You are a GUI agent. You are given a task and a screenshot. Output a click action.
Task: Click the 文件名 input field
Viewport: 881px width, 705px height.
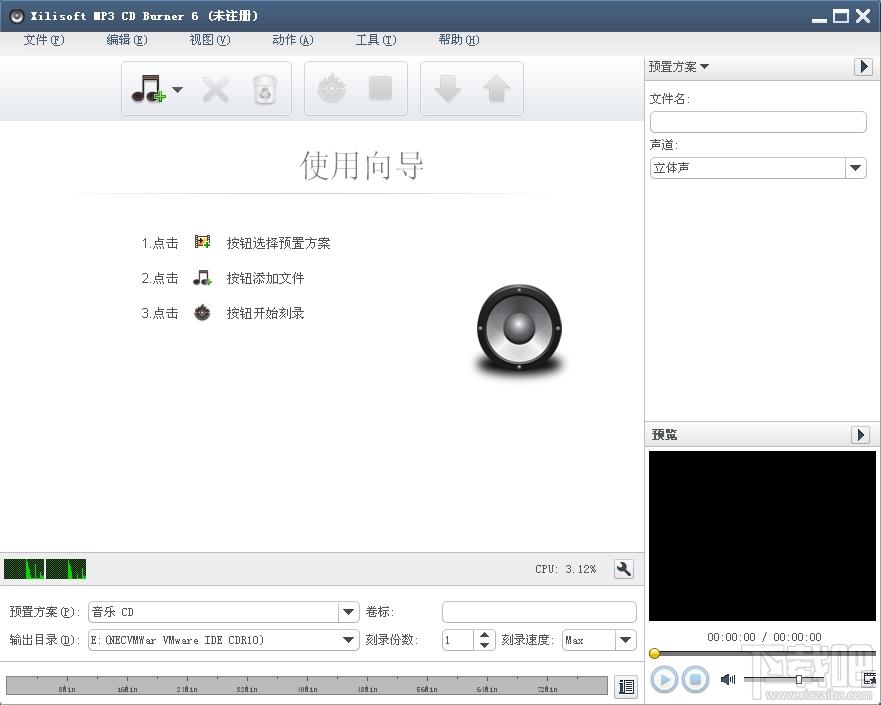[x=758, y=122]
